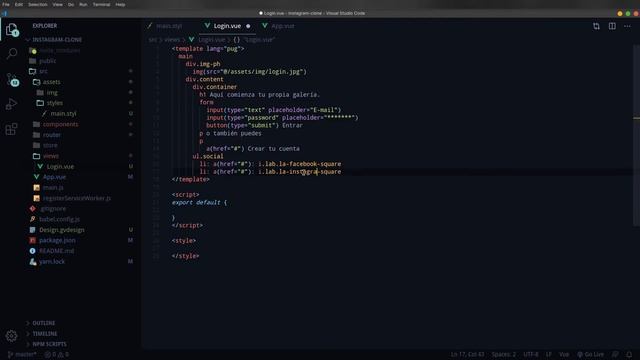
Task: Split the editor to the right
Action: pos(612,26)
